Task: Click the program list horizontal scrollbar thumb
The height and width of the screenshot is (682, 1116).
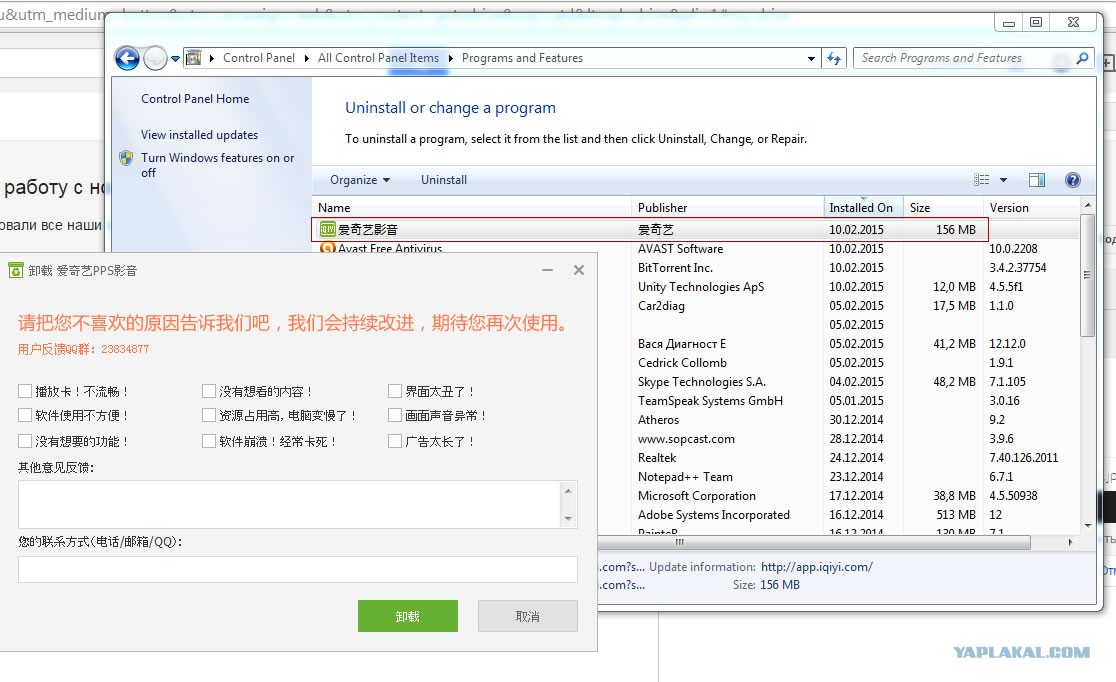Action: pos(814,542)
